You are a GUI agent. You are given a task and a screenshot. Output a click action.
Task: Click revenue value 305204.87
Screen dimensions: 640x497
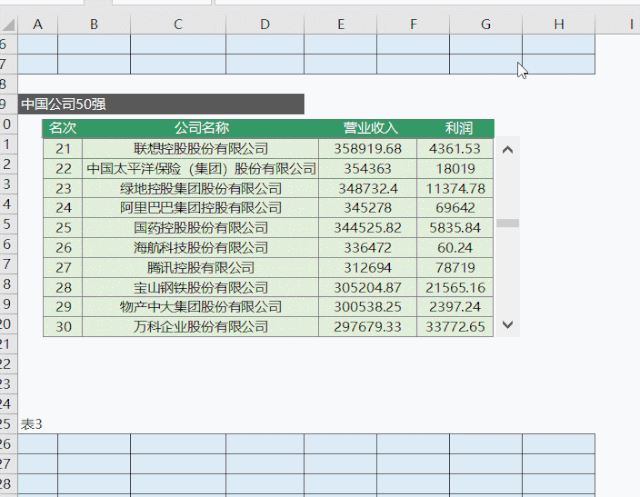(368, 288)
